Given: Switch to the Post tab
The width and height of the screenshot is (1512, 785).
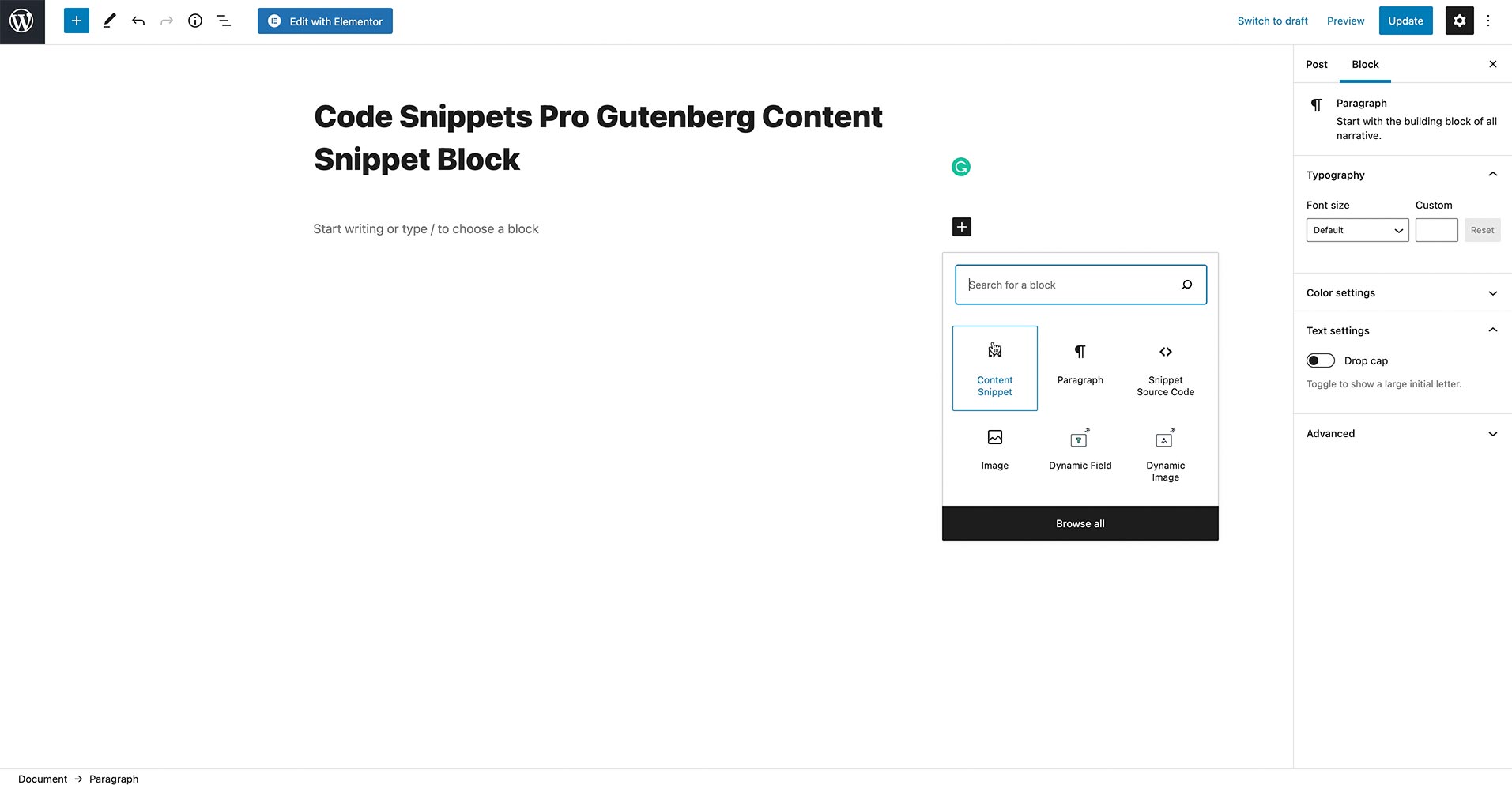Looking at the screenshot, I should pyautogui.click(x=1317, y=64).
